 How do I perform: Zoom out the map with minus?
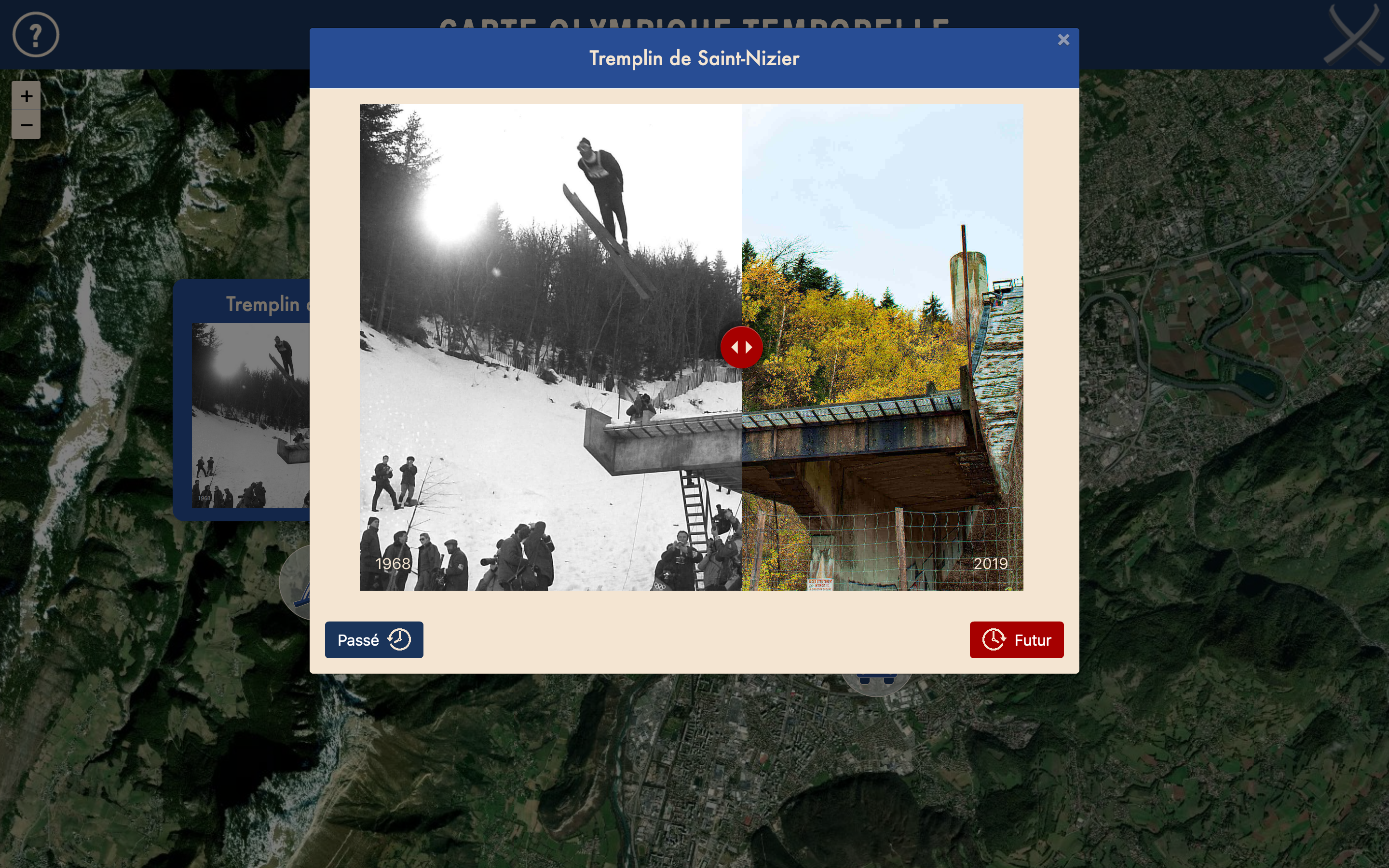(26, 124)
